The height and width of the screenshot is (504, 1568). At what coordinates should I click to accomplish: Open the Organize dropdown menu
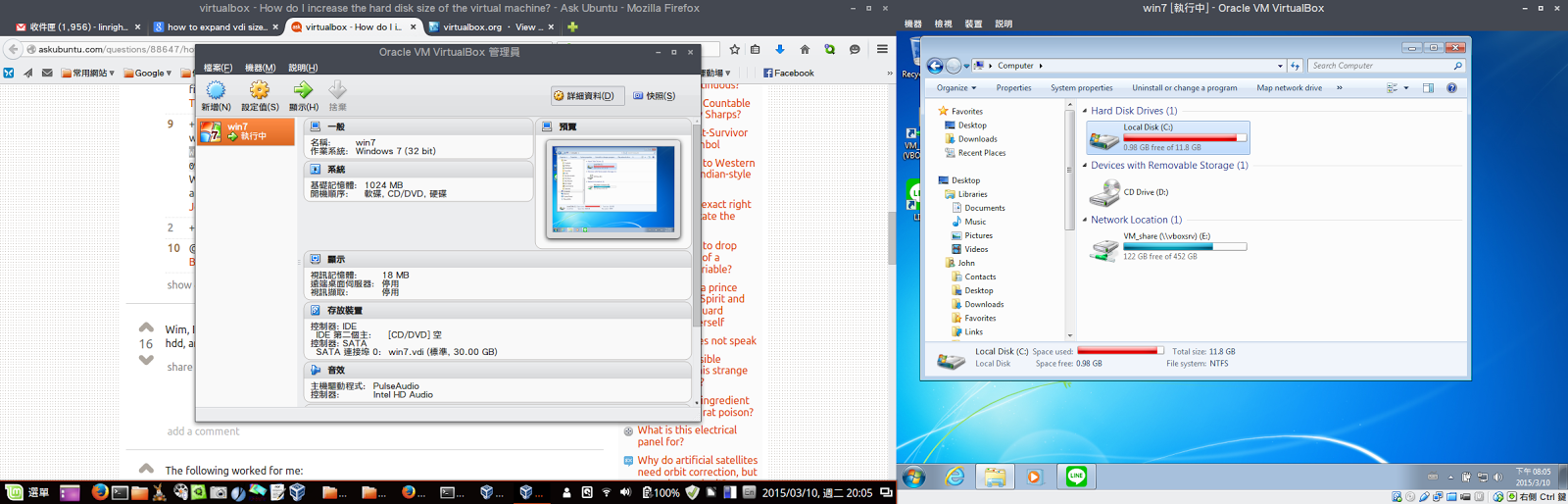956,87
